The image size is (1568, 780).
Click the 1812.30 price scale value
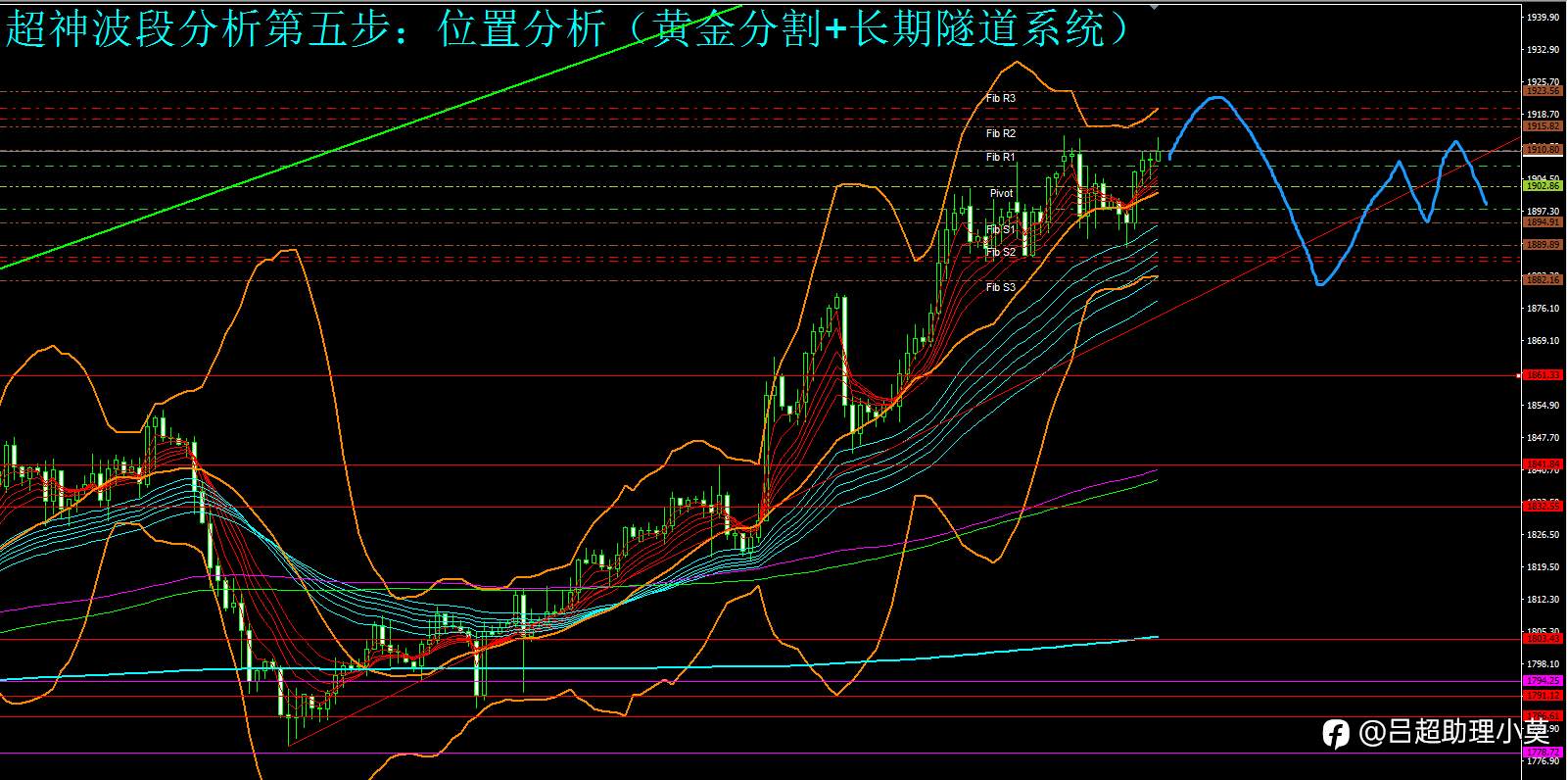[1543, 600]
